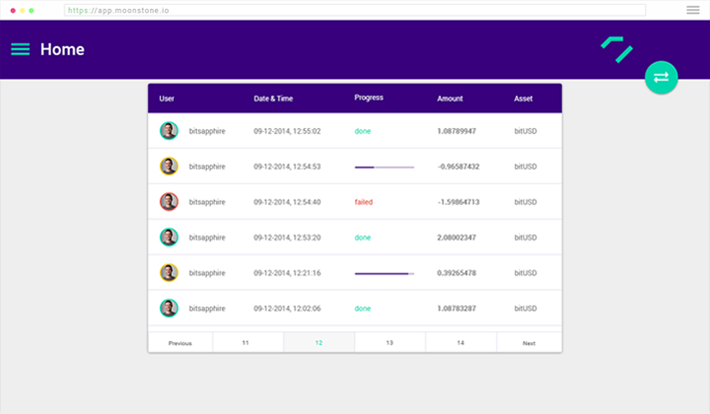The width and height of the screenshot is (710, 414).
Task: Open the browser menu icon in the address bar row
Action: [693, 10]
